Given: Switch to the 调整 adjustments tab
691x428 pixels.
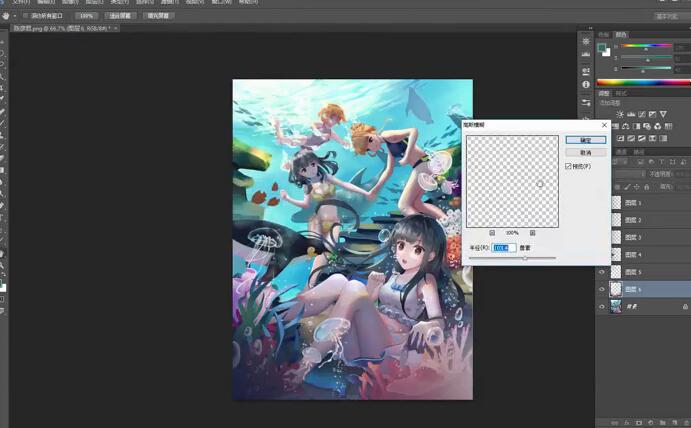Looking at the screenshot, I should [x=604, y=93].
